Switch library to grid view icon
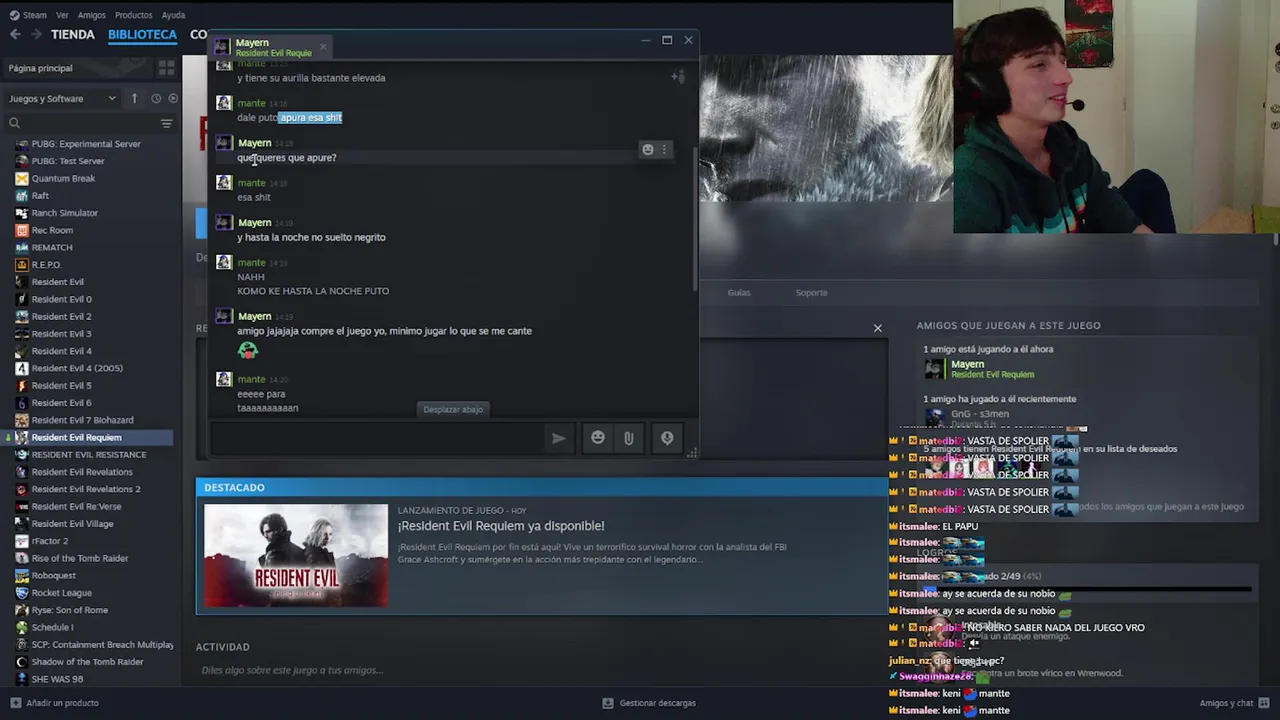The width and height of the screenshot is (1280, 720). [166, 68]
